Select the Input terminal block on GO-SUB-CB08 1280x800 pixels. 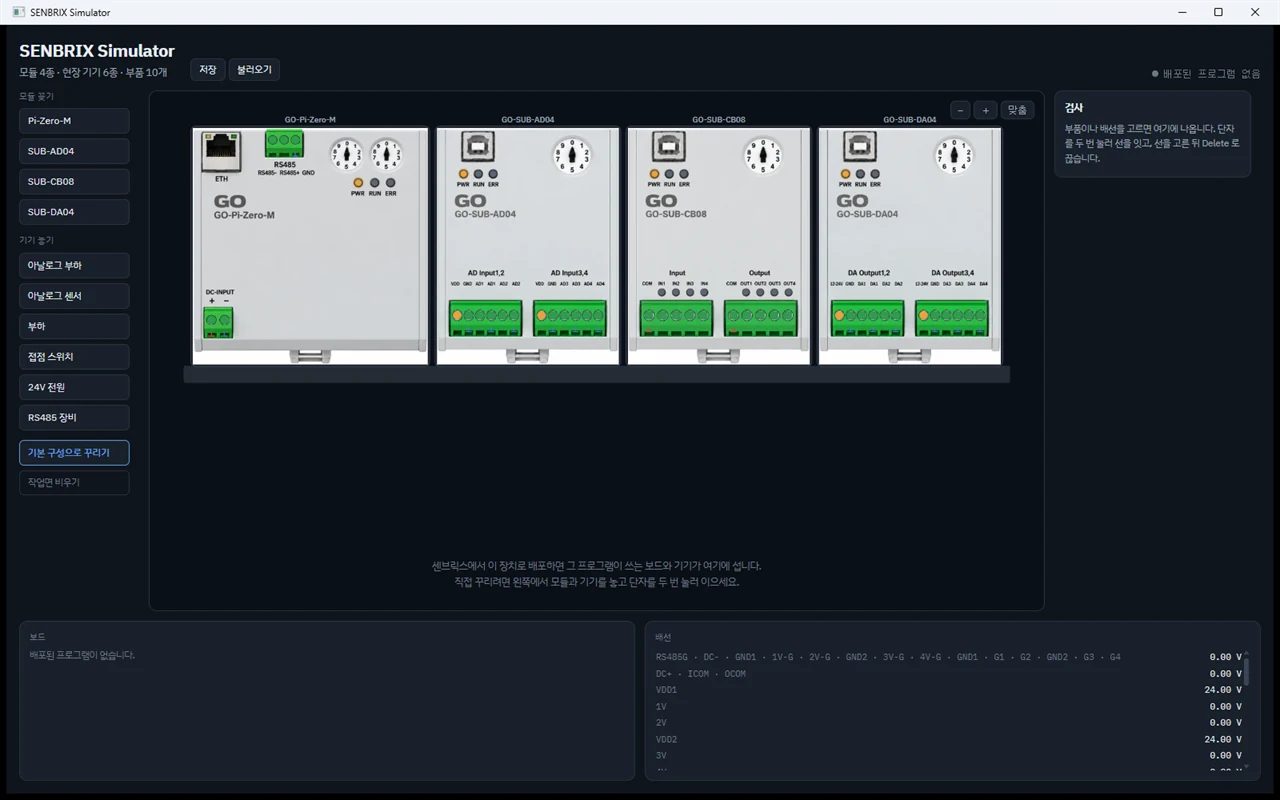pos(677,319)
